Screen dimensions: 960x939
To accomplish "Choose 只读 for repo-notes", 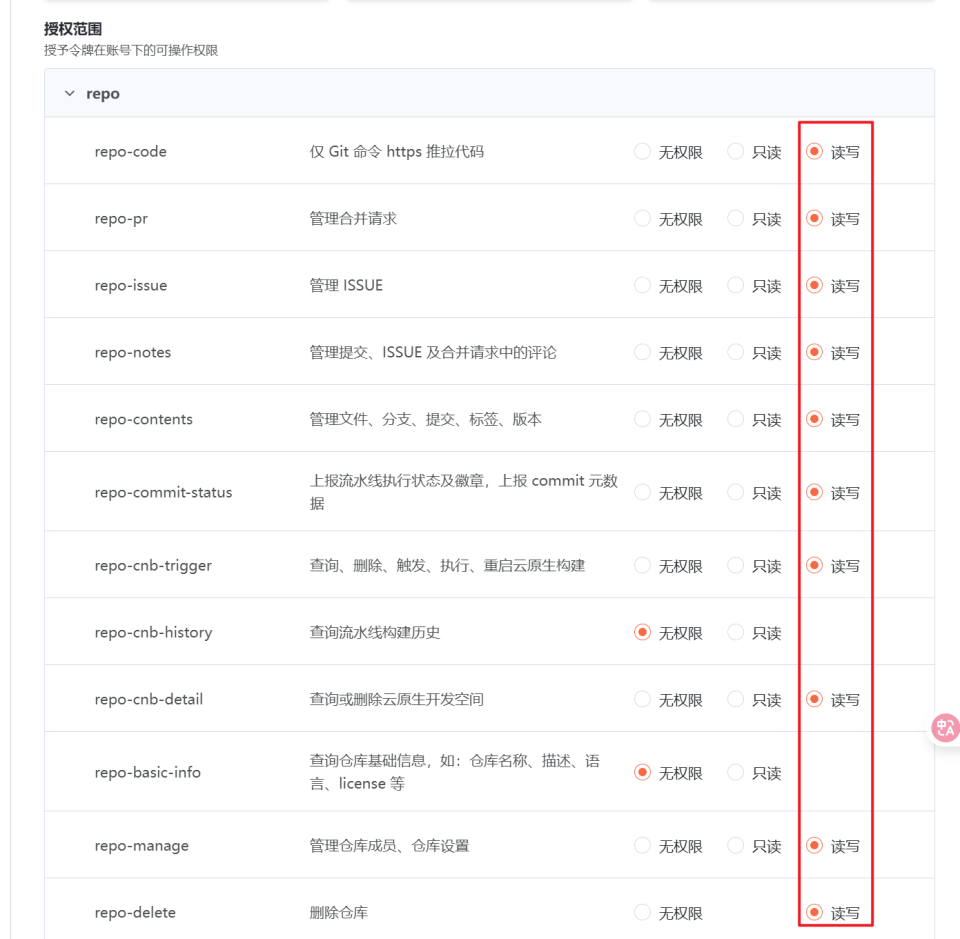I will 735,353.
